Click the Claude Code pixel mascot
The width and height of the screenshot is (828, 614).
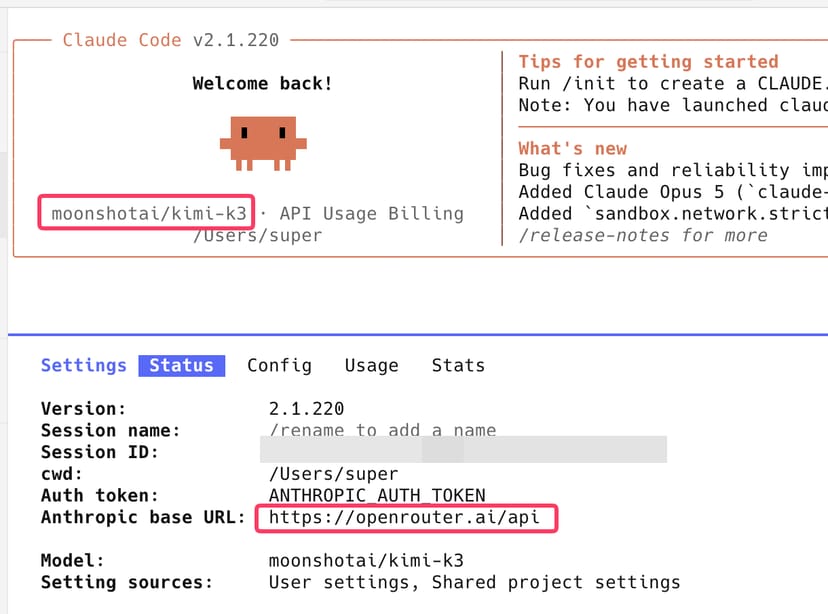(x=263, y=144)
